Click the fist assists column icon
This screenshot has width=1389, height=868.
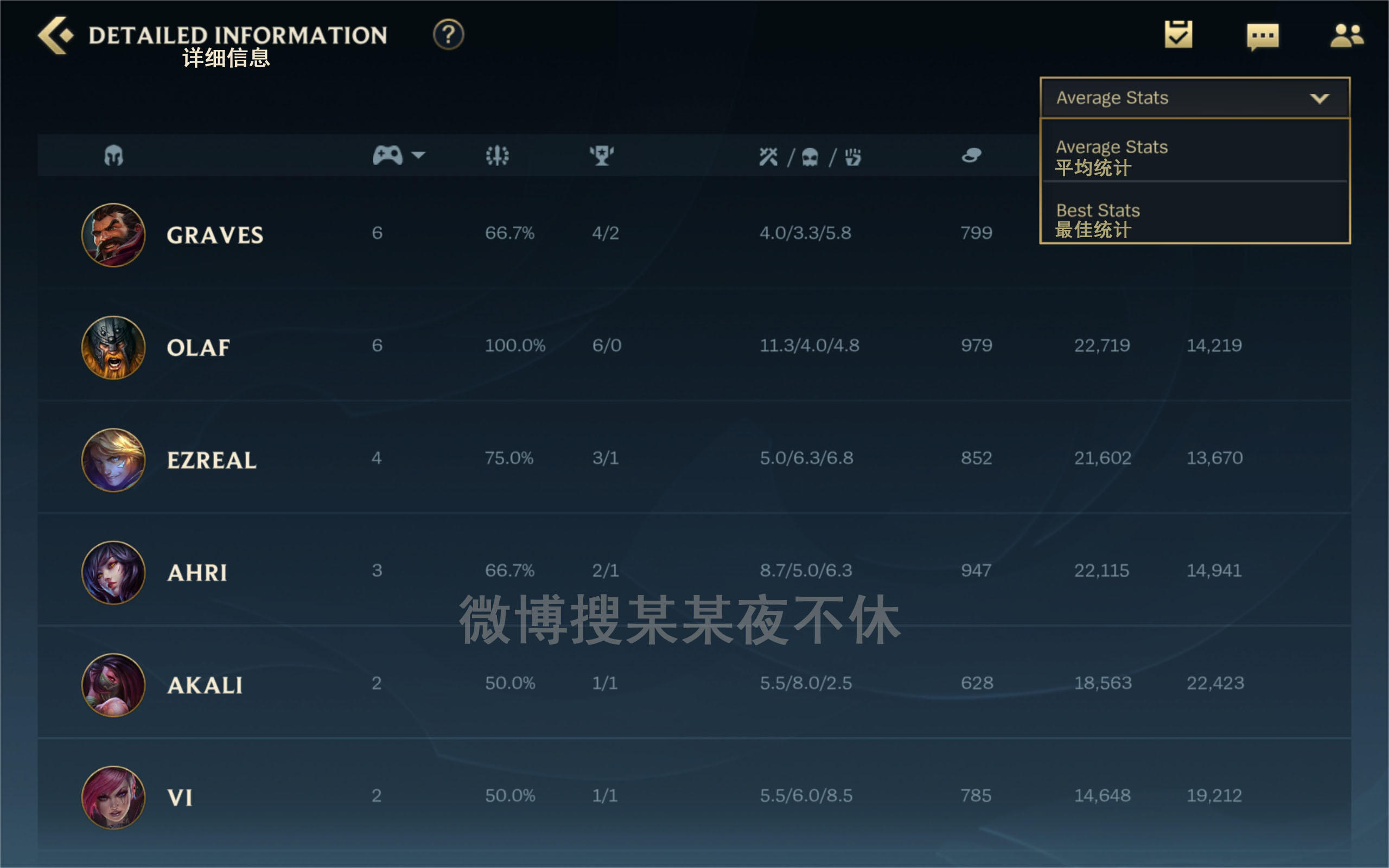pyautogui.click(x=853, y=157)
